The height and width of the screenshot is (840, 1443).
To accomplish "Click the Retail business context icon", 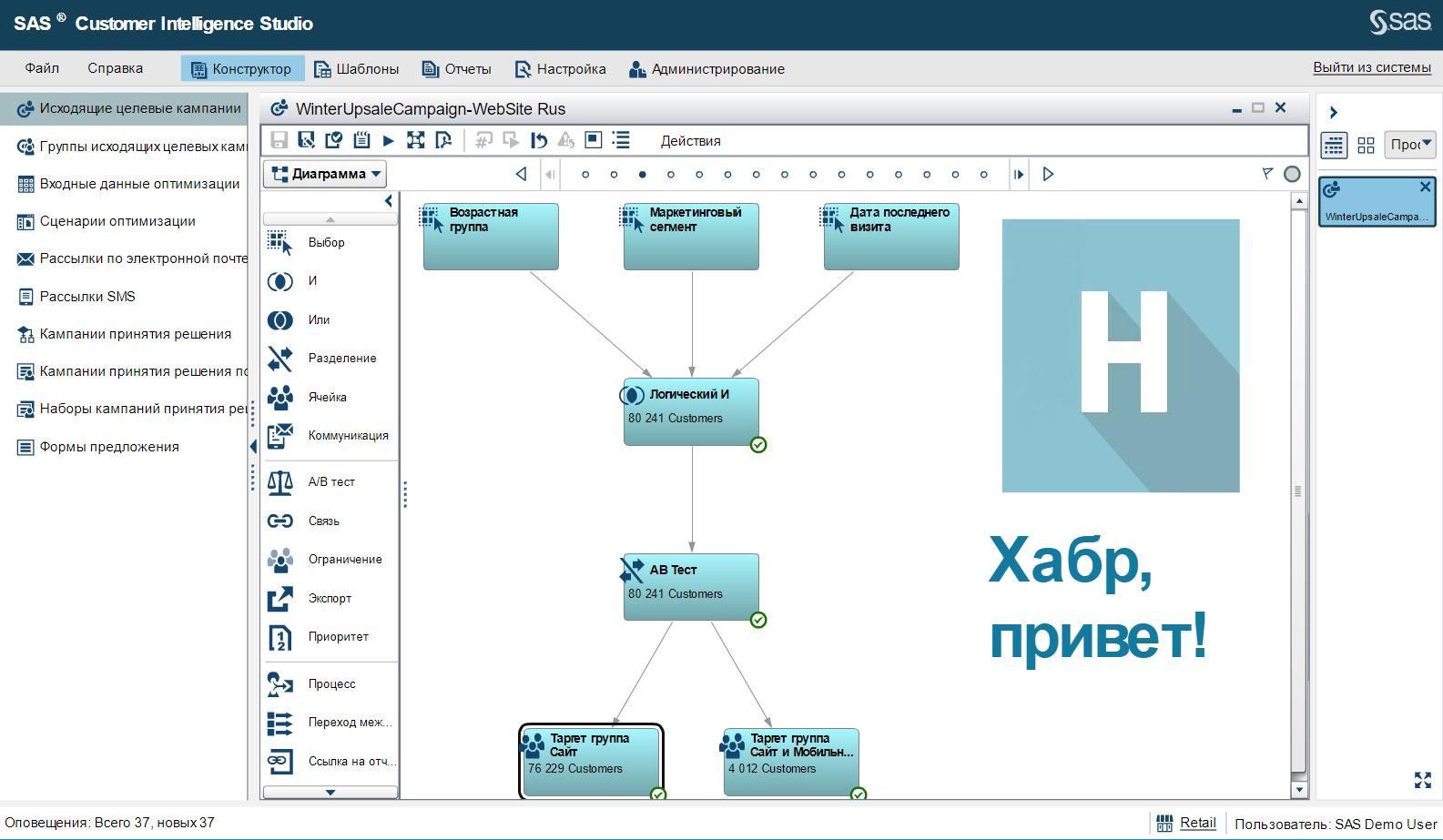I will pyautogui.click(x=1164, y=824).
